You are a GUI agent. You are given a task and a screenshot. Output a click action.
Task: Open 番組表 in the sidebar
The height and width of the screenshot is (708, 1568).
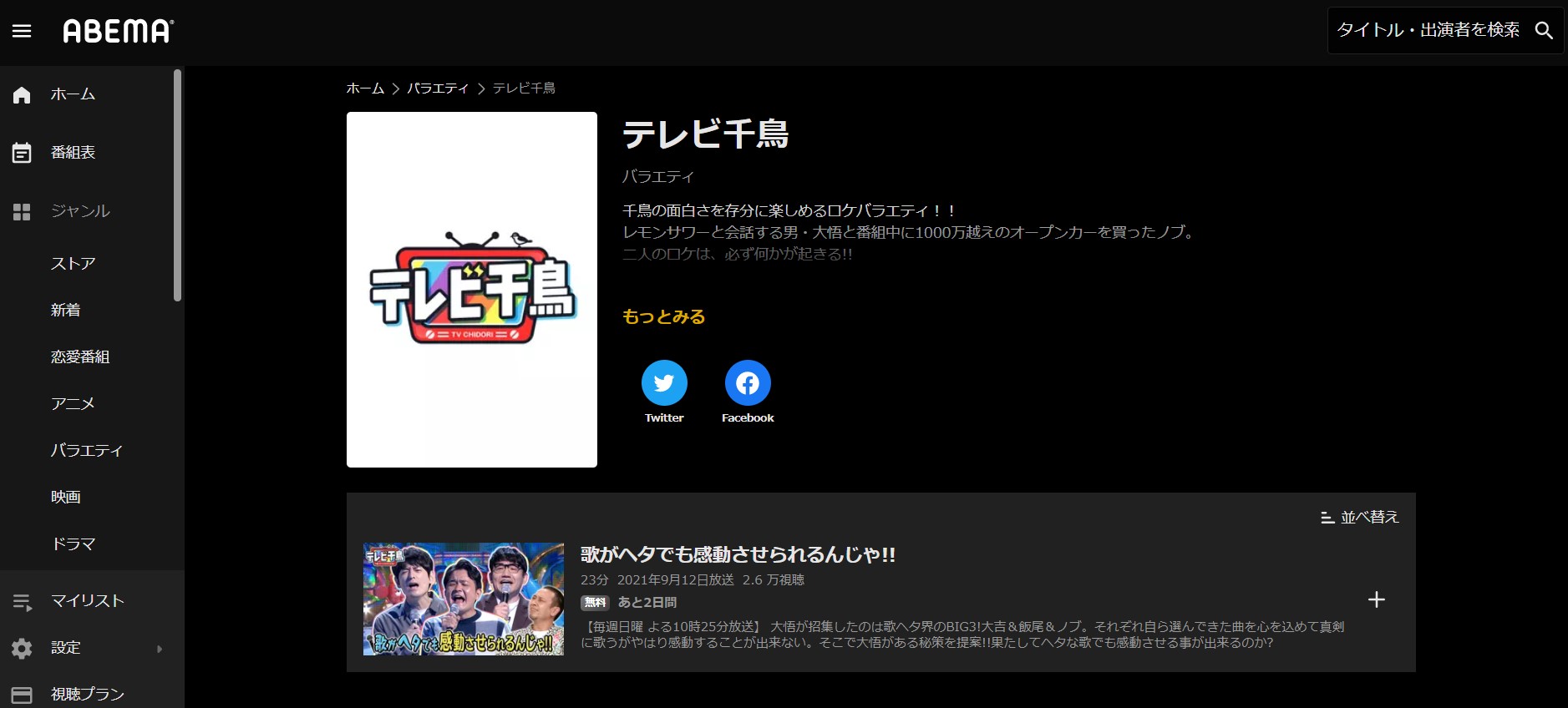point(73,152)
